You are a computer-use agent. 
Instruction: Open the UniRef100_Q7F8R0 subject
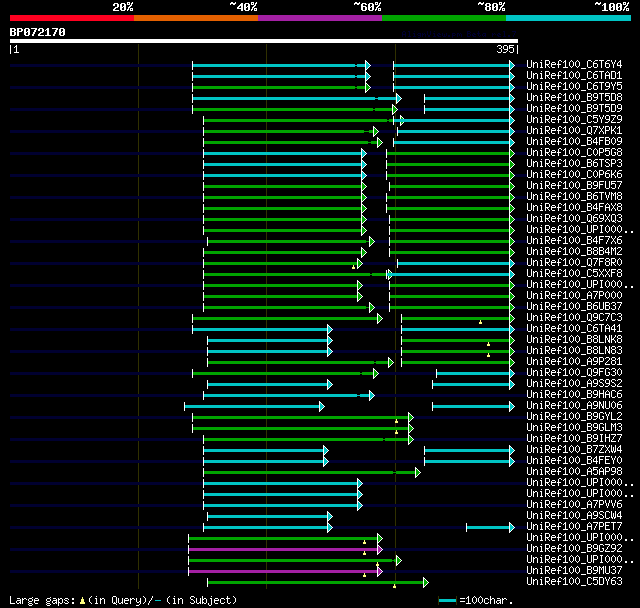click(574, 263)
